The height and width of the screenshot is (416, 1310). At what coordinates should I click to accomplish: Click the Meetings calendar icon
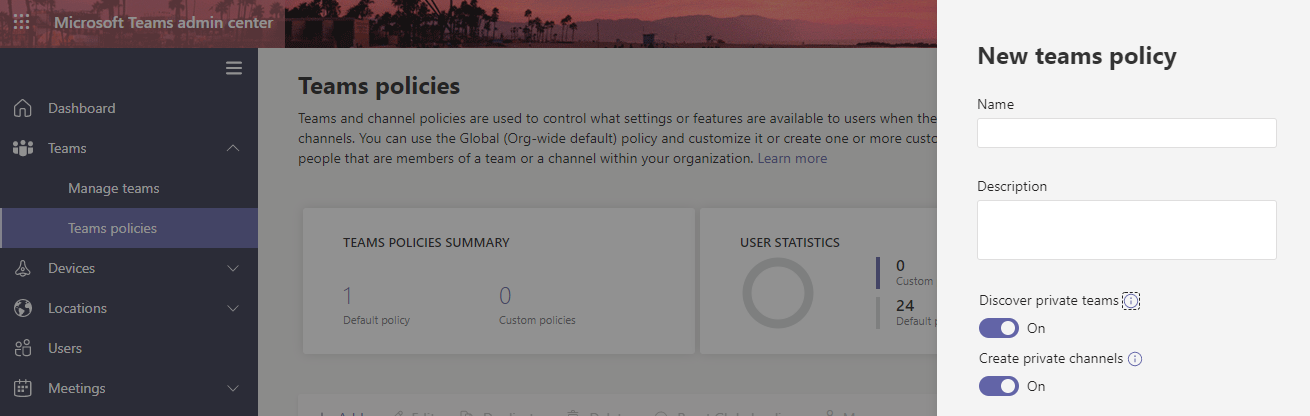pos(22,388)
